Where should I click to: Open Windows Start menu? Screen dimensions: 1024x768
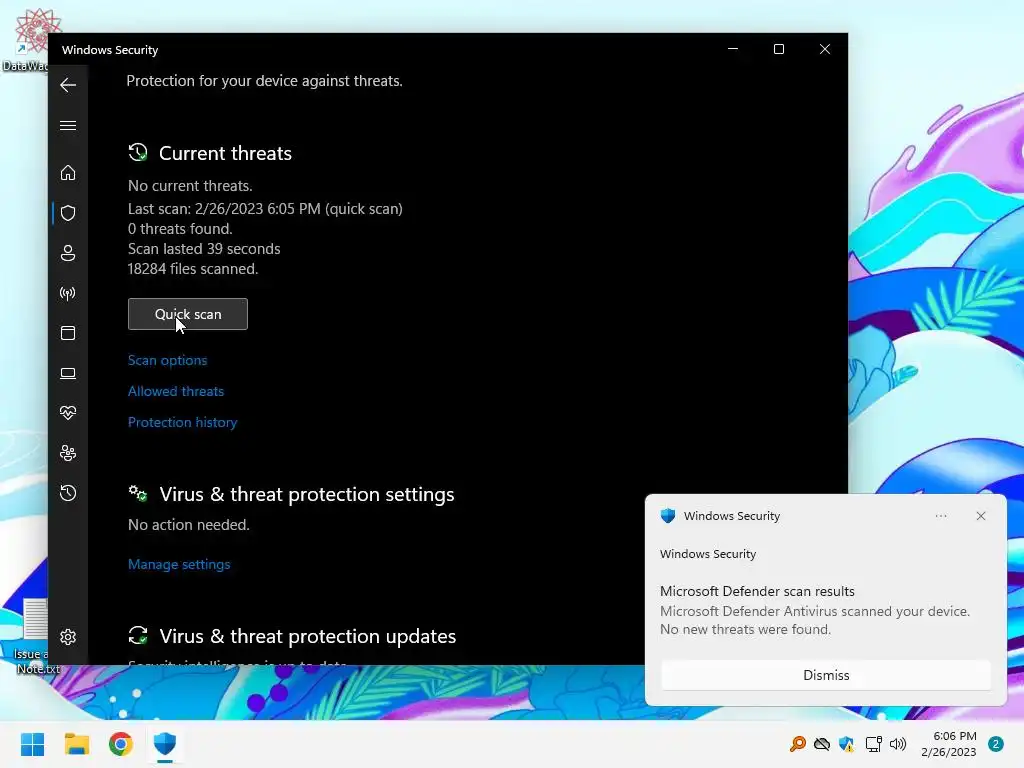[32, 744]
